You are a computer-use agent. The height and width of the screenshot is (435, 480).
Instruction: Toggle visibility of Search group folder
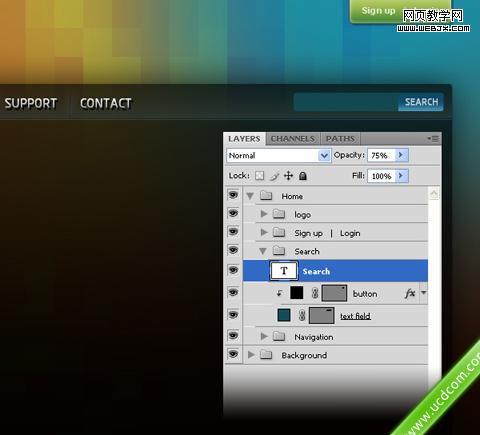point(233,250)
